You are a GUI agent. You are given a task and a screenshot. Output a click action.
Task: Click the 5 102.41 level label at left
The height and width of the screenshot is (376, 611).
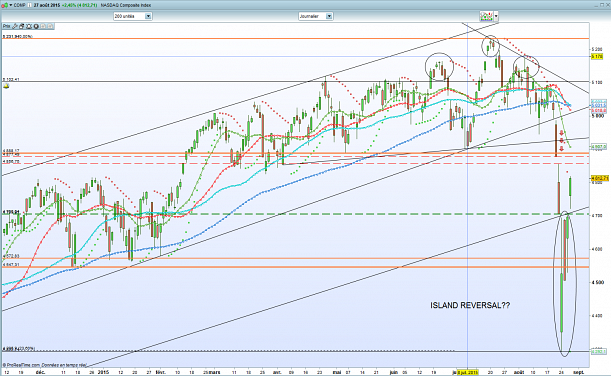pyautogui.click(x=11, y=79)
